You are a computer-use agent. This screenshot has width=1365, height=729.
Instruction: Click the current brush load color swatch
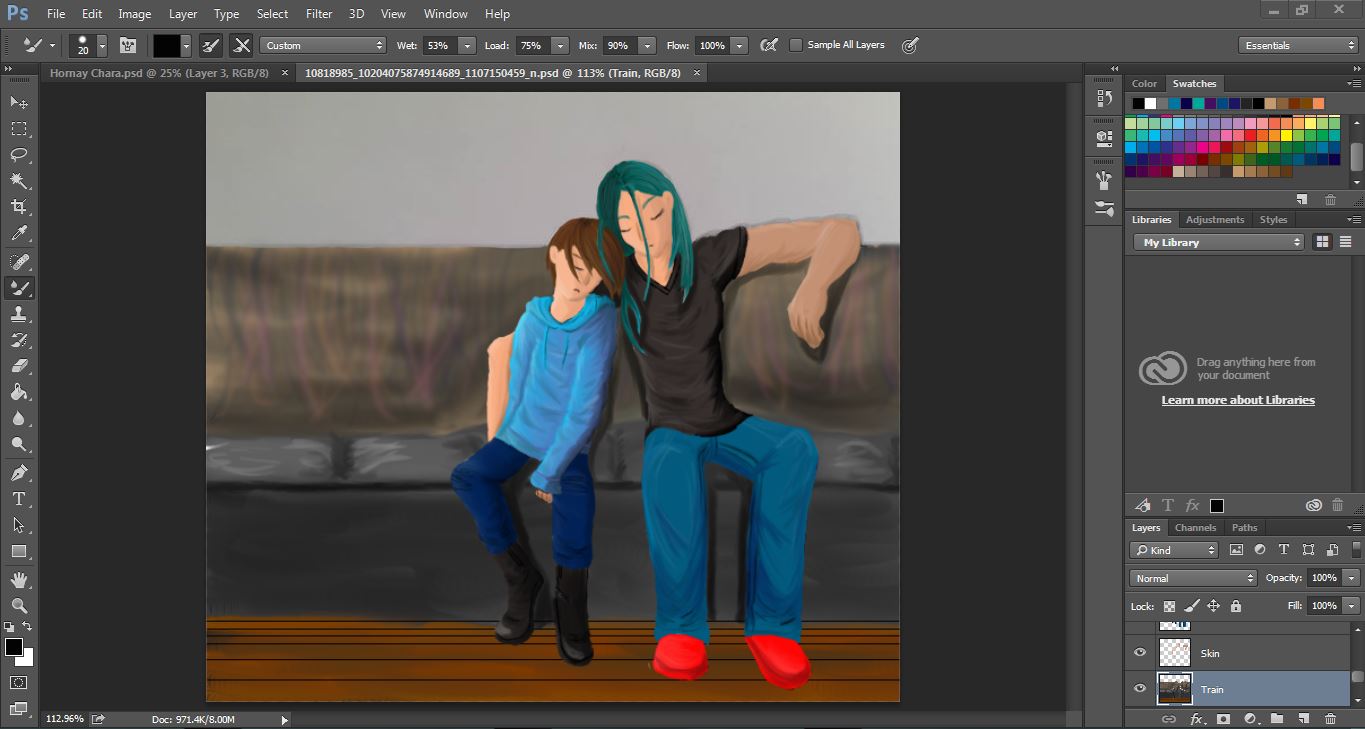(x=166, y=45)
